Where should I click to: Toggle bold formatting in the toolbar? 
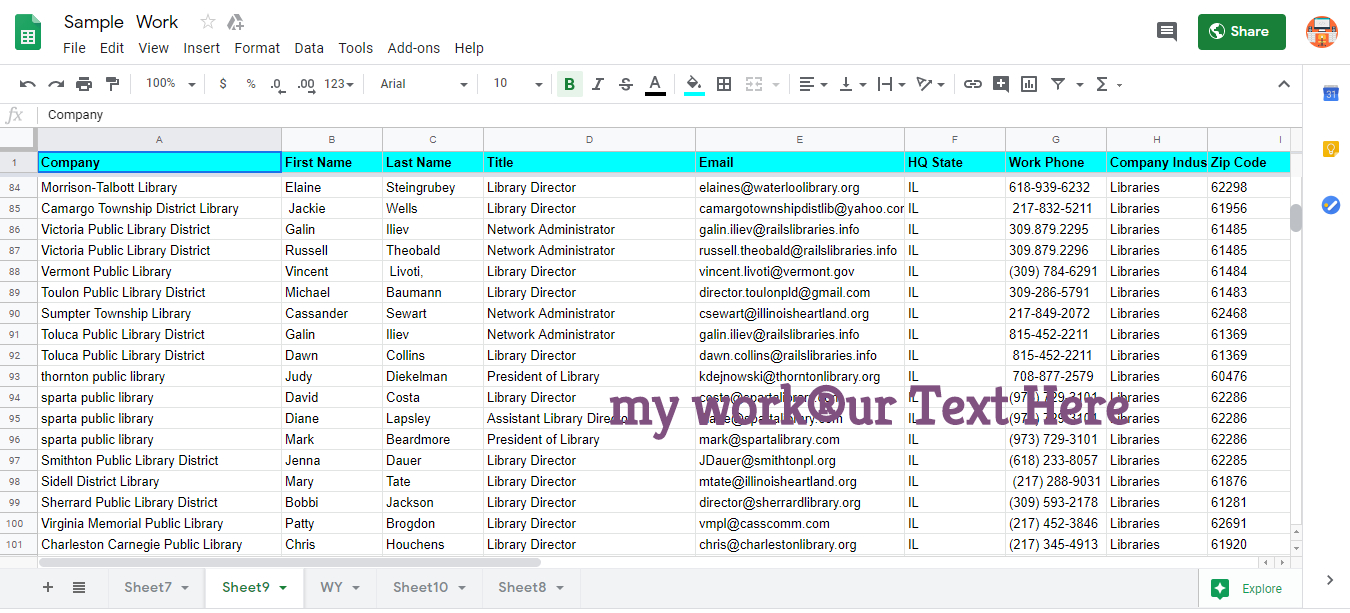tap(569, 84)
